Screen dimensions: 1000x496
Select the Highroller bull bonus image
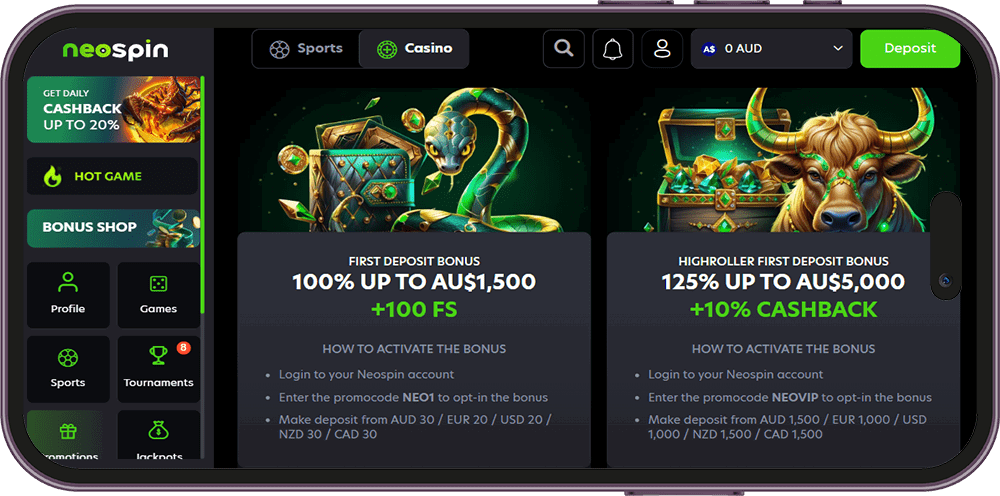point(783,159)
